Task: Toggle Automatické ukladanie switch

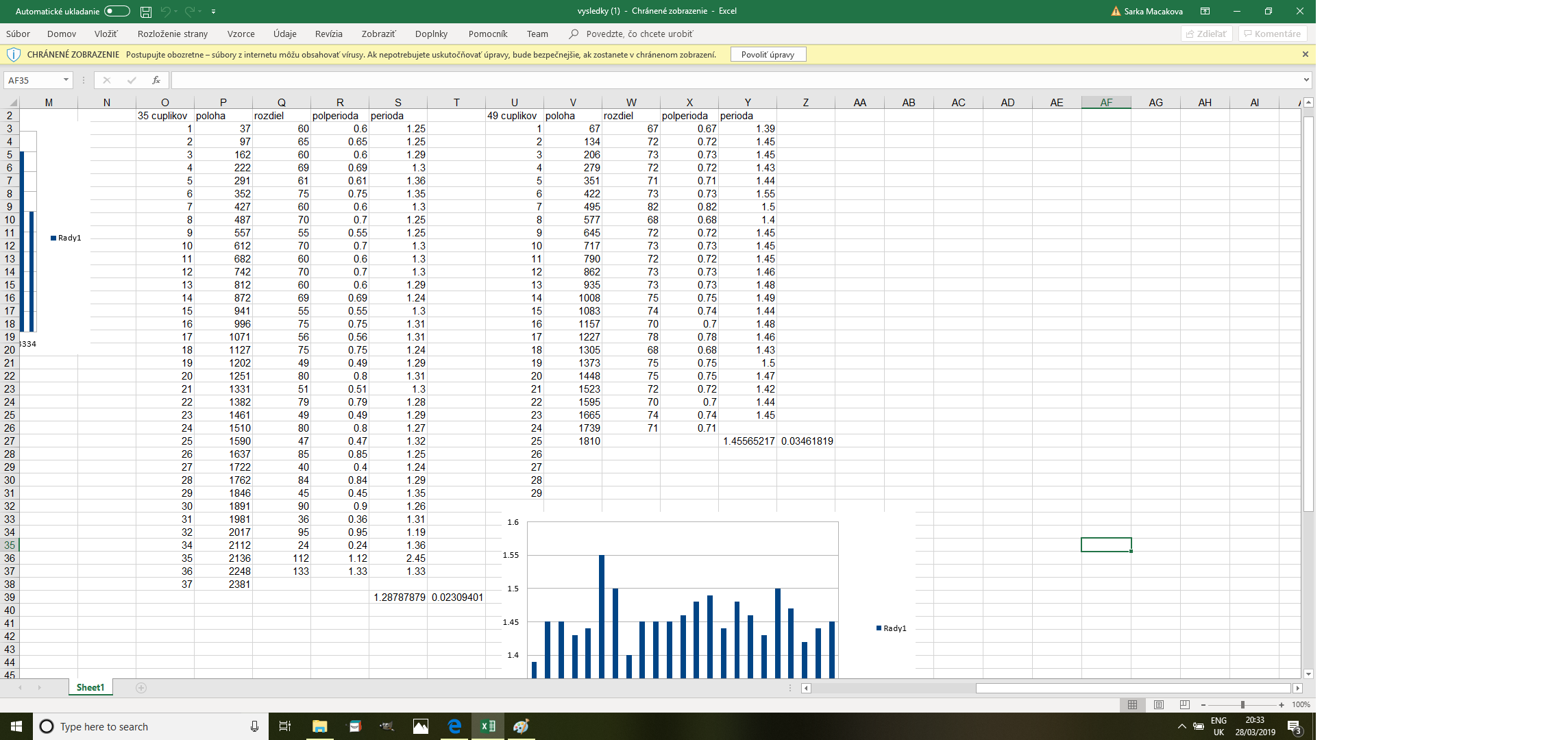Action: (117, 11)
